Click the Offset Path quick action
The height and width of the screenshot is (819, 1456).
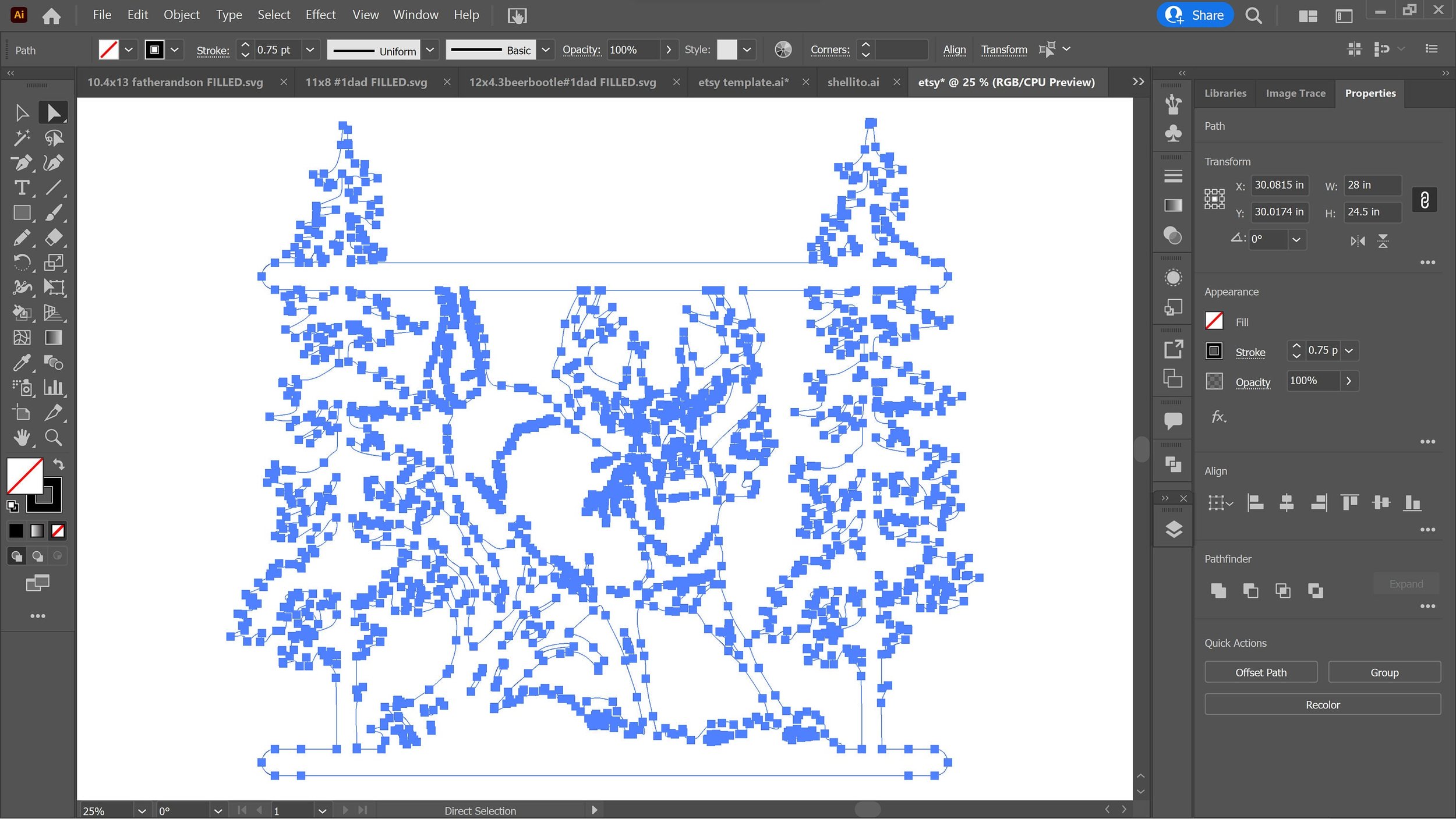point(1261,672)
